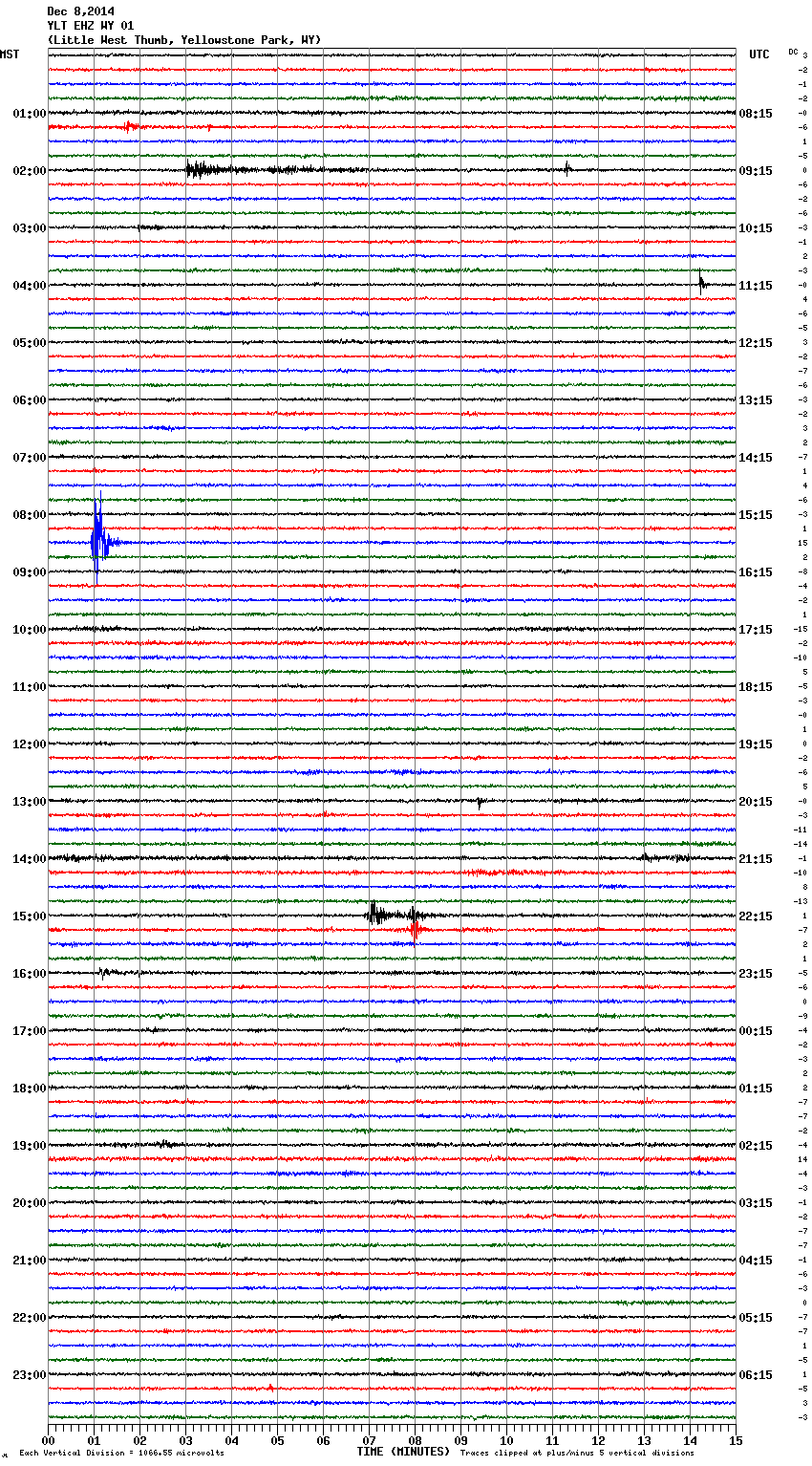Click the 'Each Vertical Division = 1066.55 microvolts' note
The width and height of the screenshot is (812, 1466).
121,1454
